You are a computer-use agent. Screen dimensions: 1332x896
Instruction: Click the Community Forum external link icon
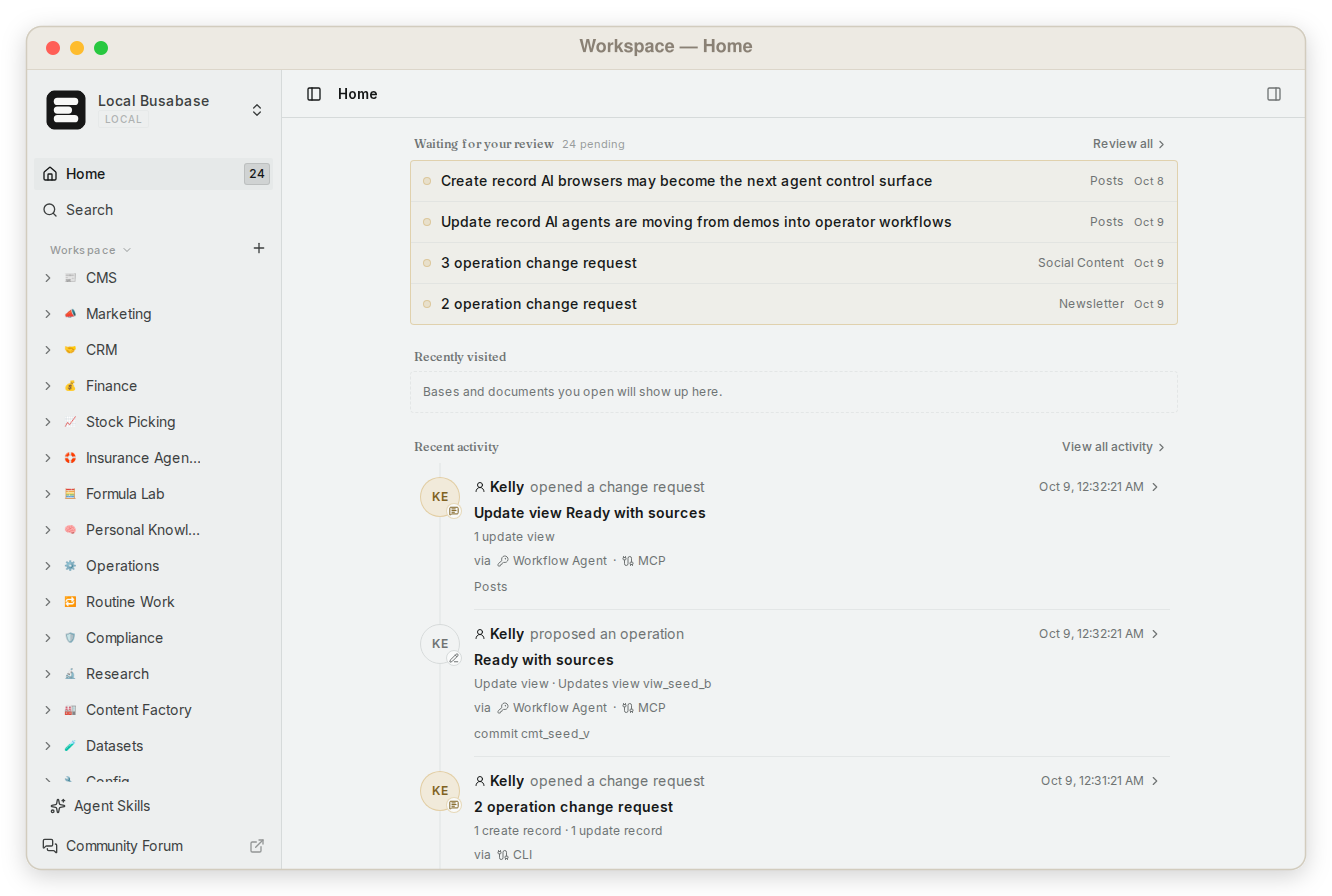[257, 846]
